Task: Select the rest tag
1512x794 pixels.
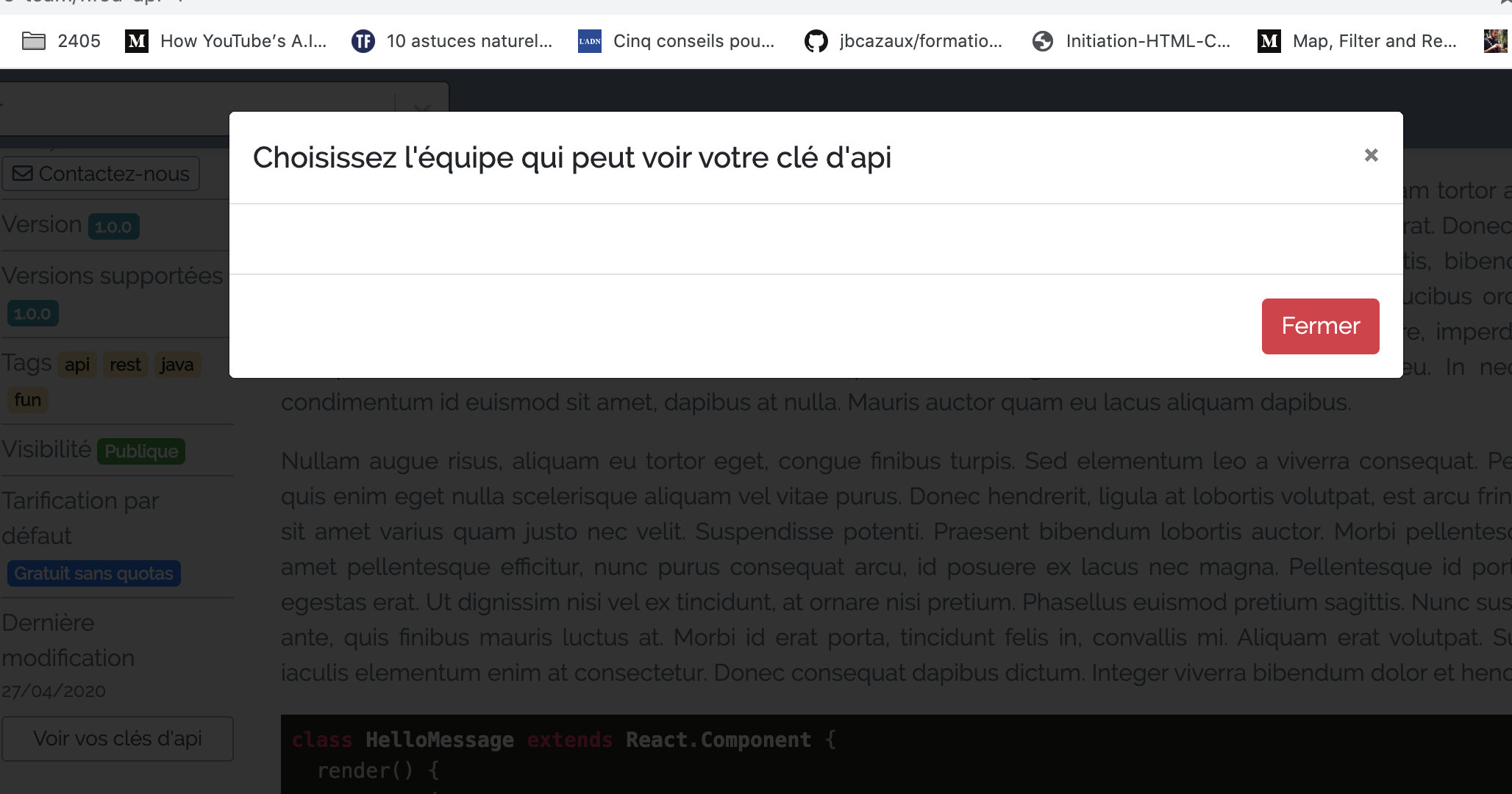Action: (125, 364)
